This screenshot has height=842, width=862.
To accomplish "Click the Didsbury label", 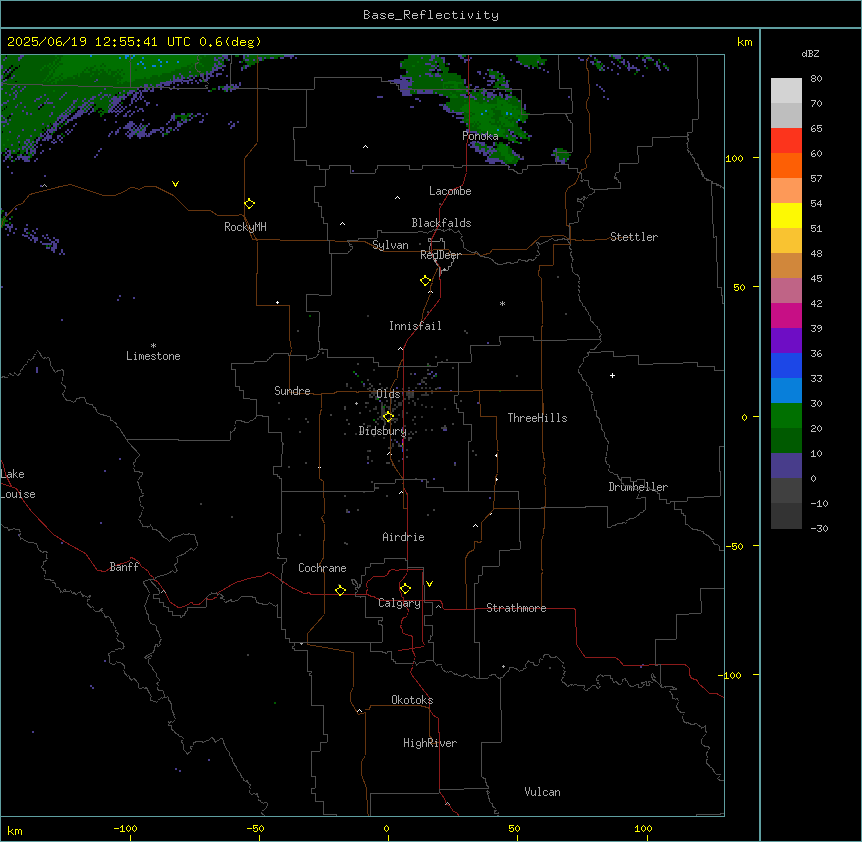I will [383, 431].
